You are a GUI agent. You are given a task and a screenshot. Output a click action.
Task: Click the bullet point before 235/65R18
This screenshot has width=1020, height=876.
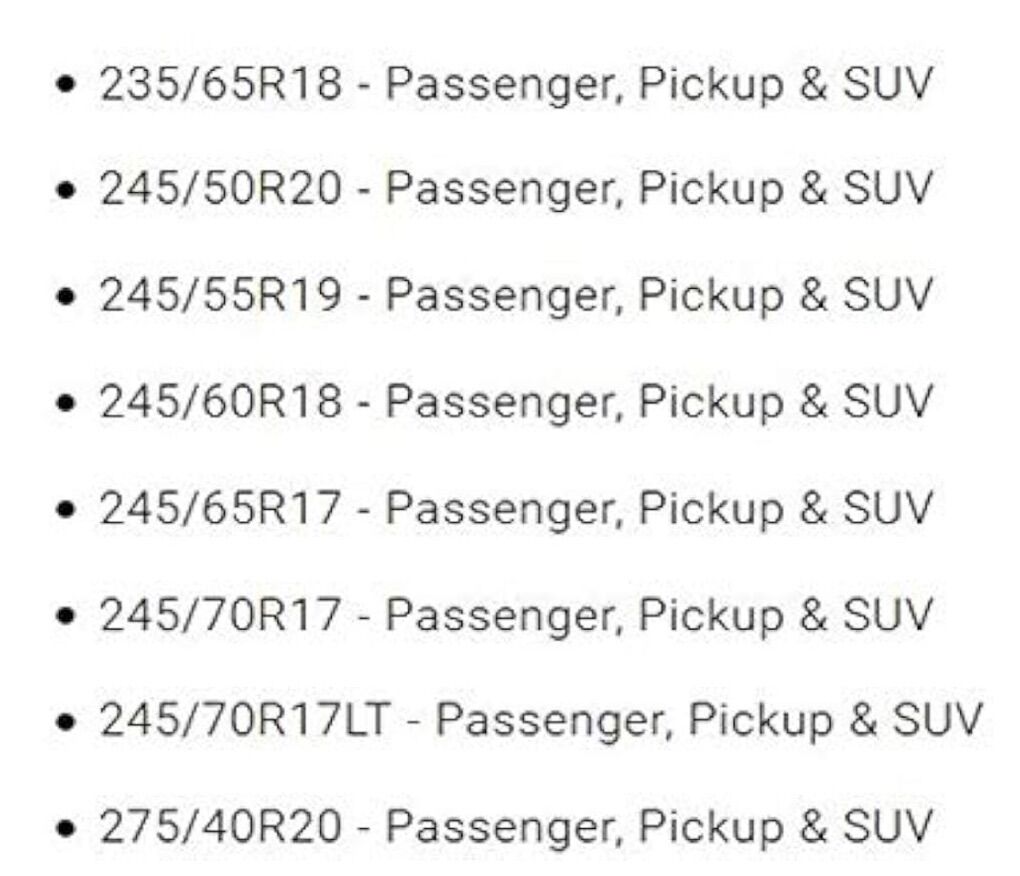[x=69, y=87]
